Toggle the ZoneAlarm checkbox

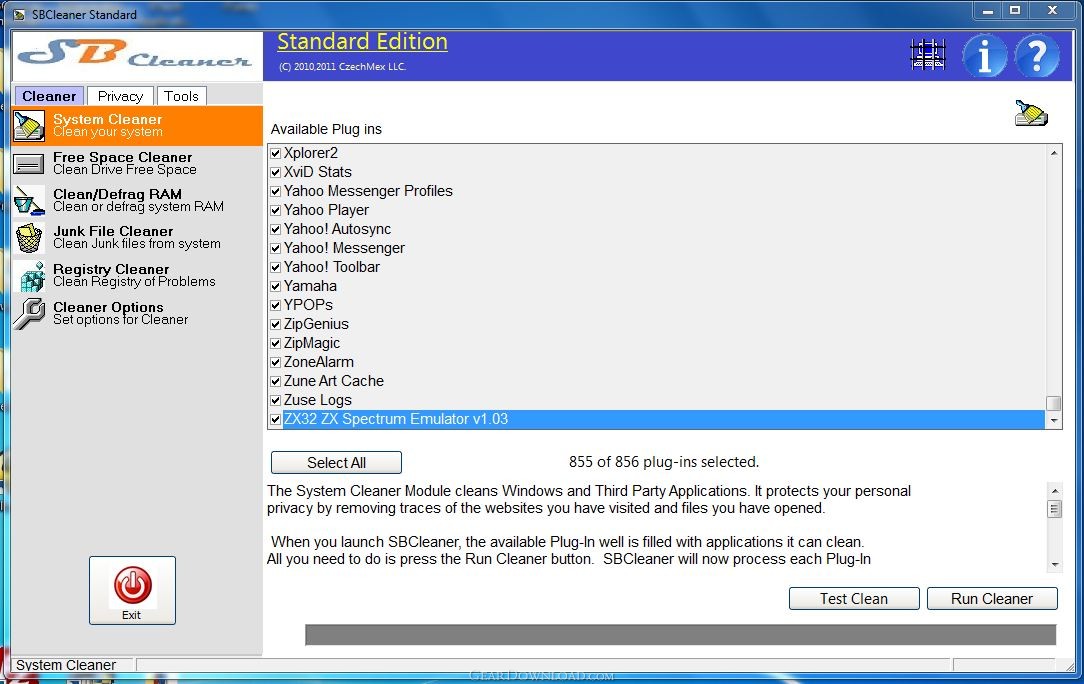276,362
